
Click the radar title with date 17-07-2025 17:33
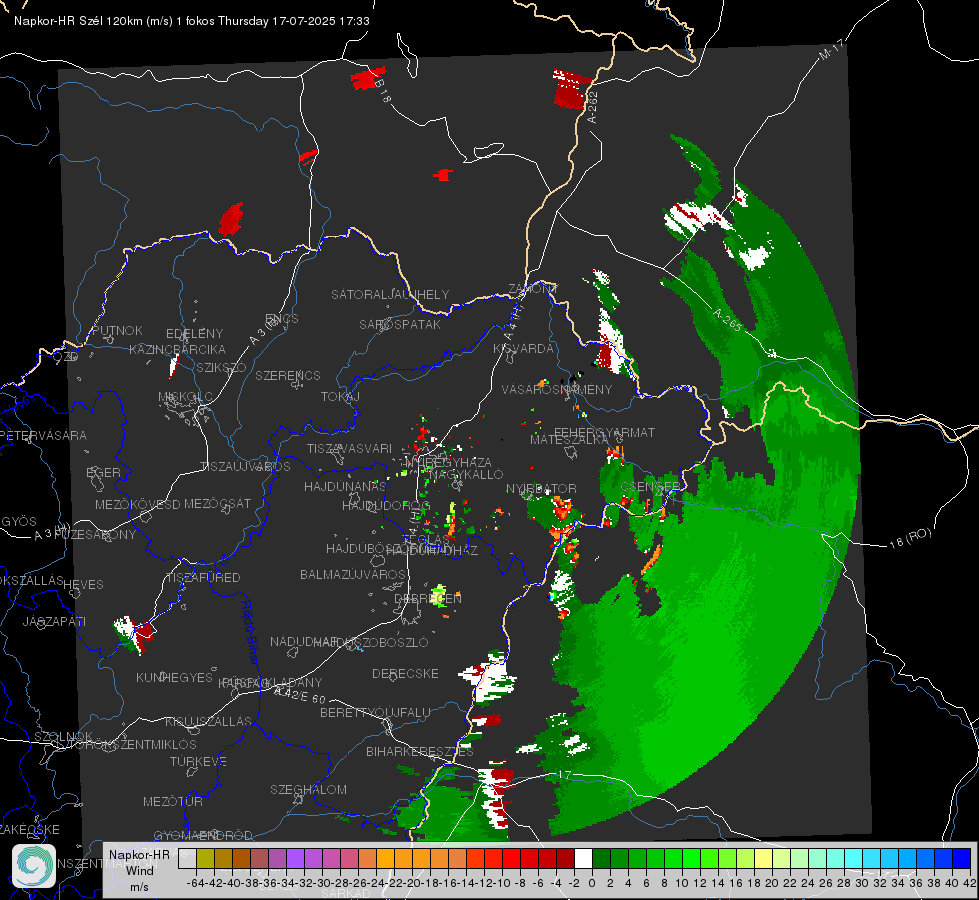tap(192, 21)
